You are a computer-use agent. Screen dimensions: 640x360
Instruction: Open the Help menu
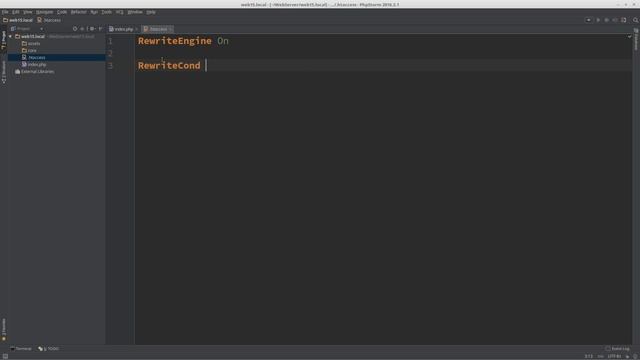(x=151, y=12)
